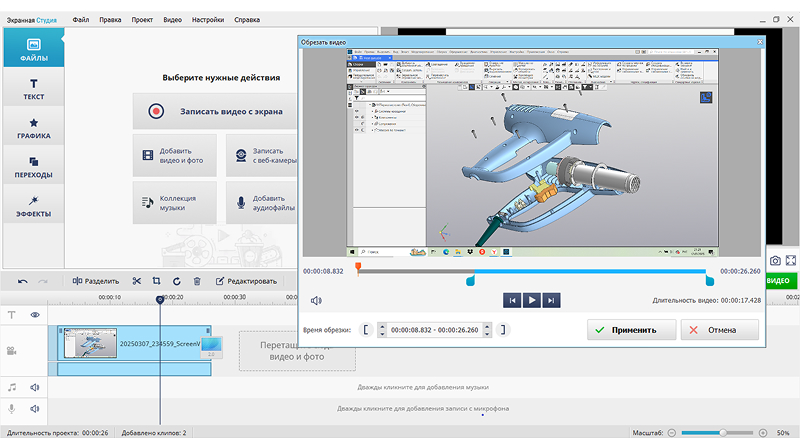Click the undo arrow icon

tap(22, 281)
